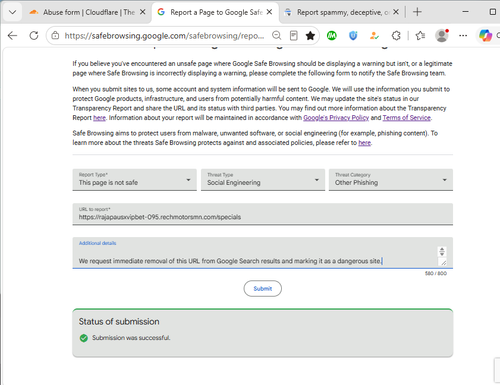
Task: Go back to the previous page
Action: click(x=12, y=36)
